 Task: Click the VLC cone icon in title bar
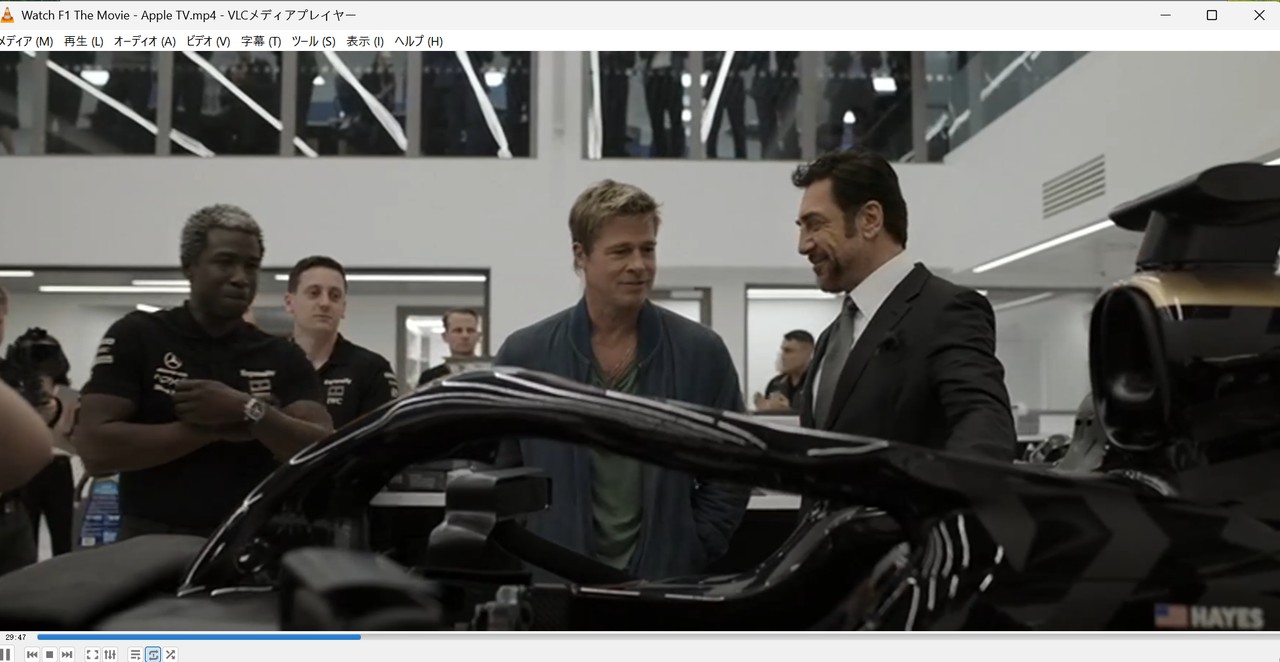pos(7,15)
